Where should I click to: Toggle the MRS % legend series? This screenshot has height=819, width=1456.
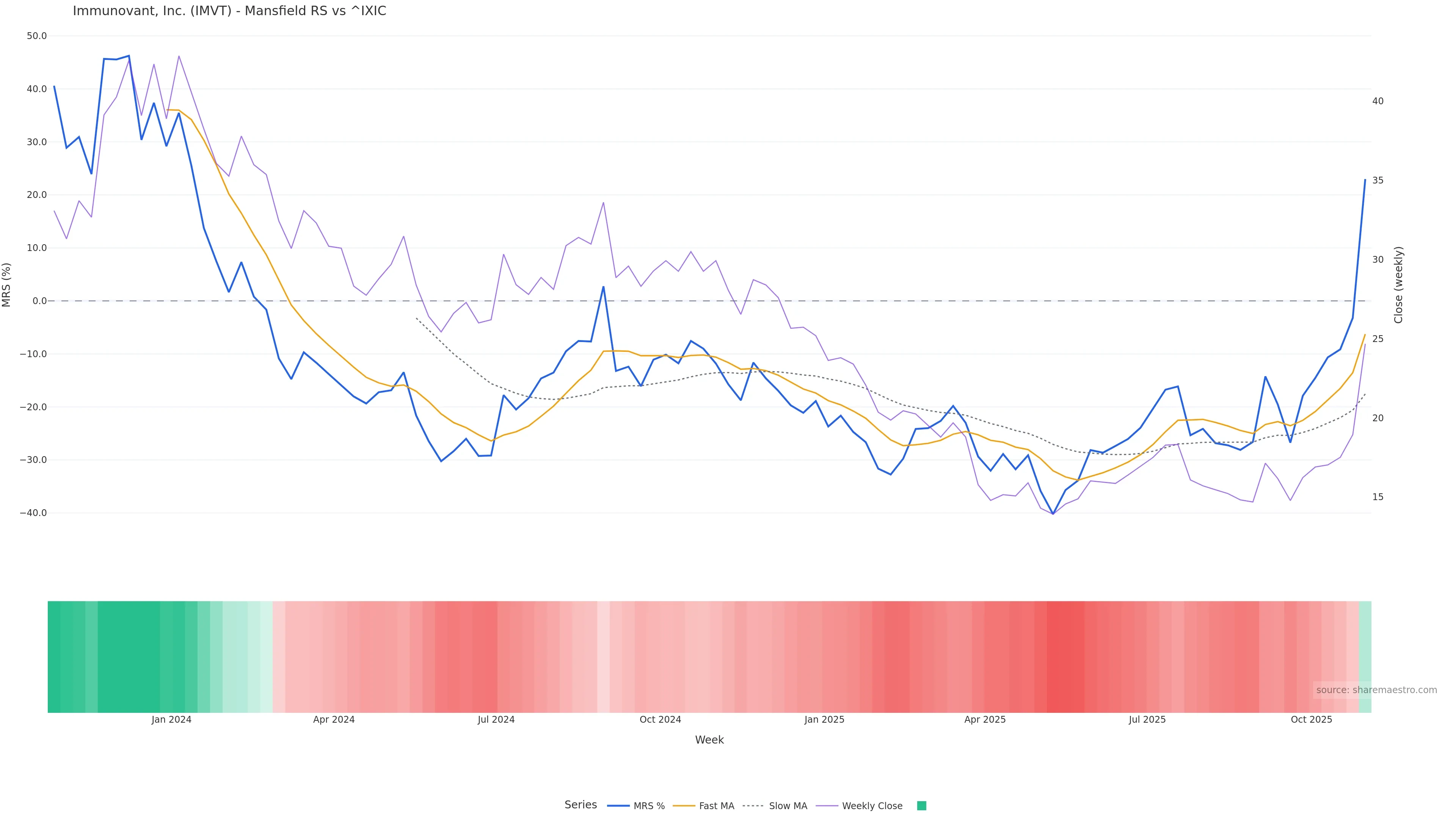coord(648,806)
